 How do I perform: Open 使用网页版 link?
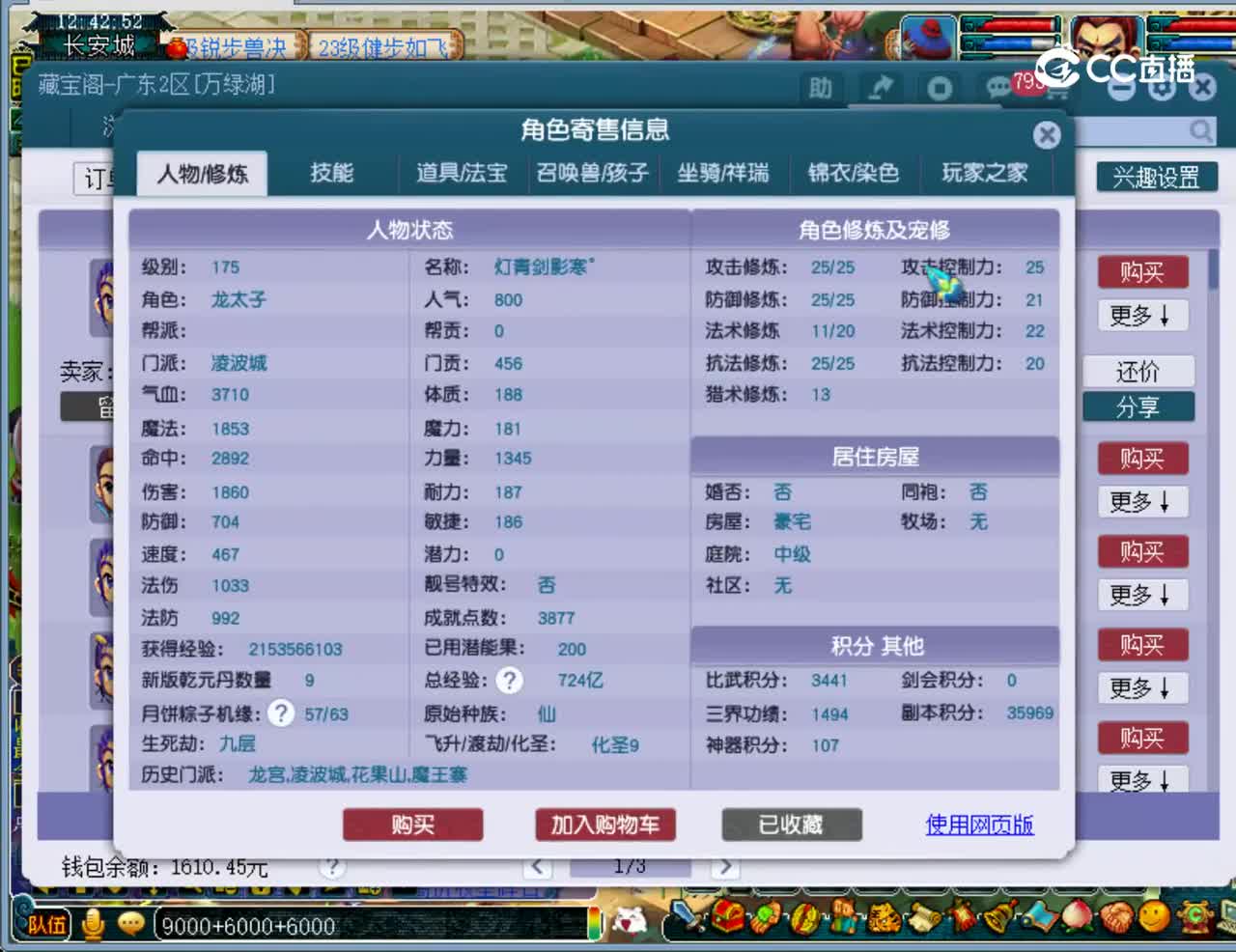[x=980, y=825]
